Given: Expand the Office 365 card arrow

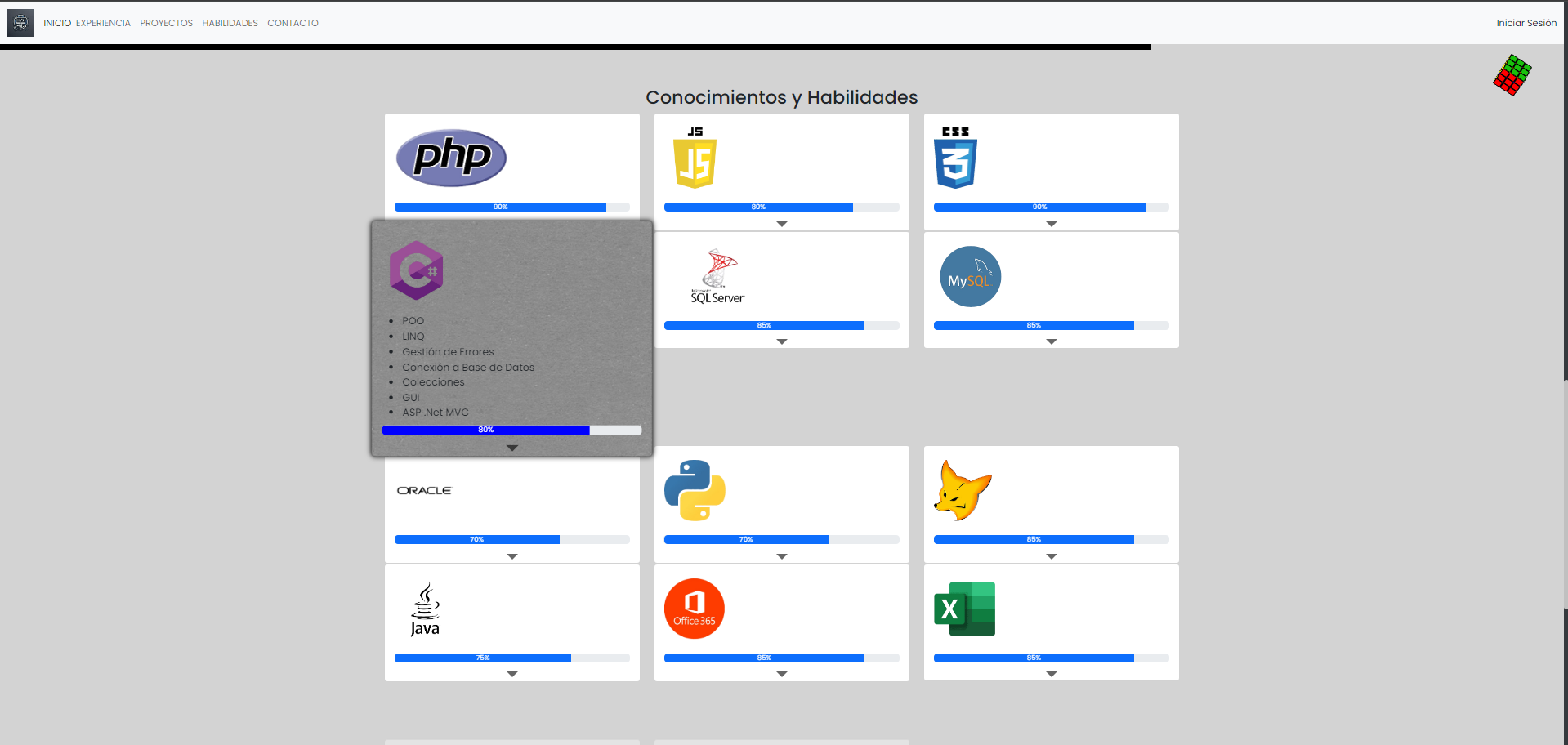Looking at the screenshot, I should (782, 674).
